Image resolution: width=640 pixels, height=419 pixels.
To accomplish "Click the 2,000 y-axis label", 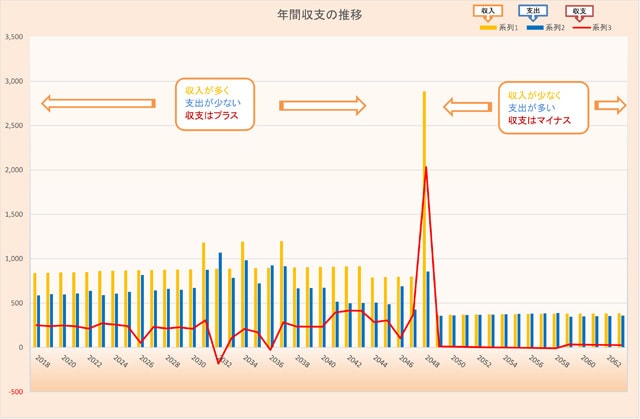I will 14,170.
